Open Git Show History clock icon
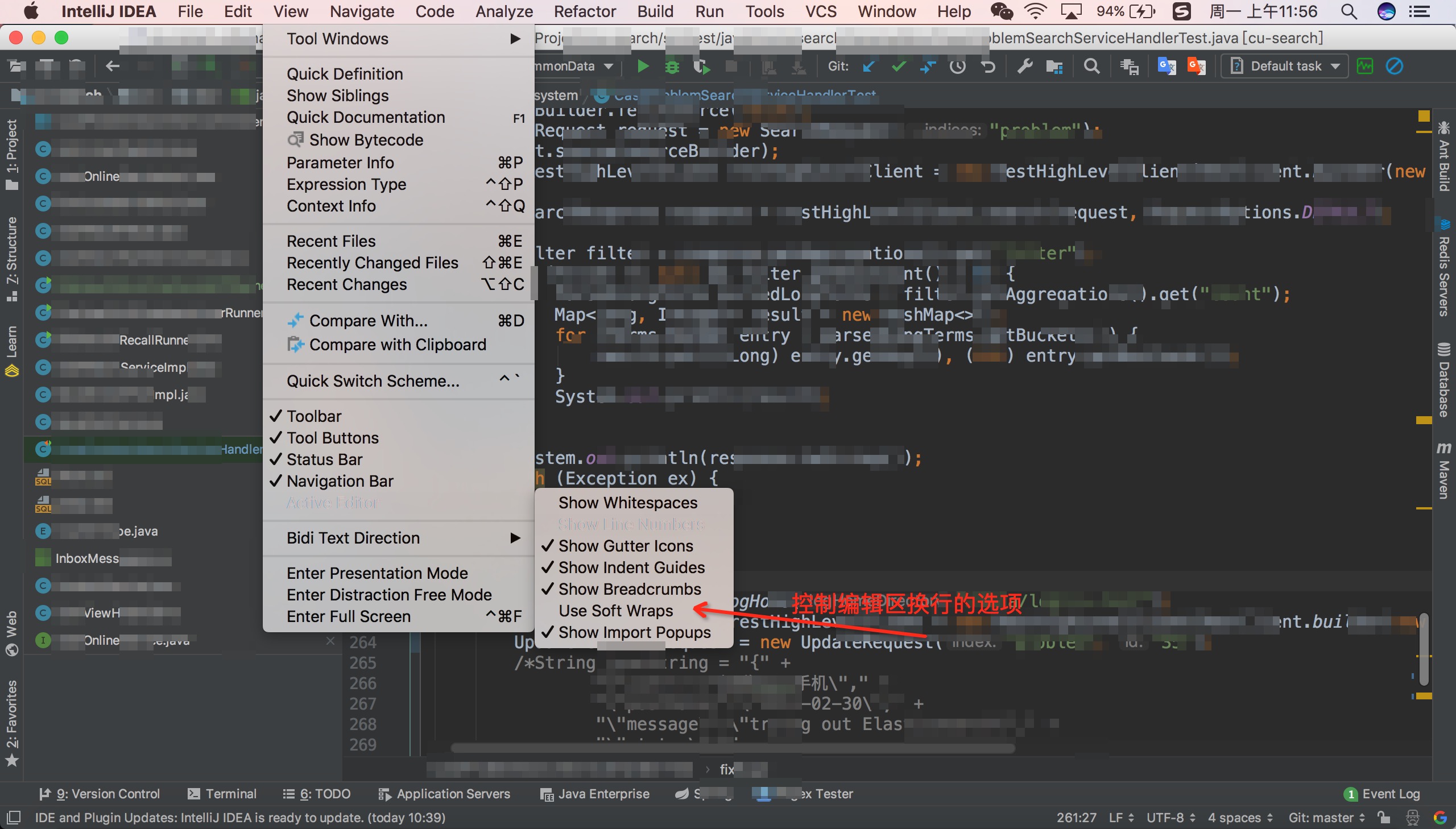This screenshot has width=1456, height=829. (958, 67)
